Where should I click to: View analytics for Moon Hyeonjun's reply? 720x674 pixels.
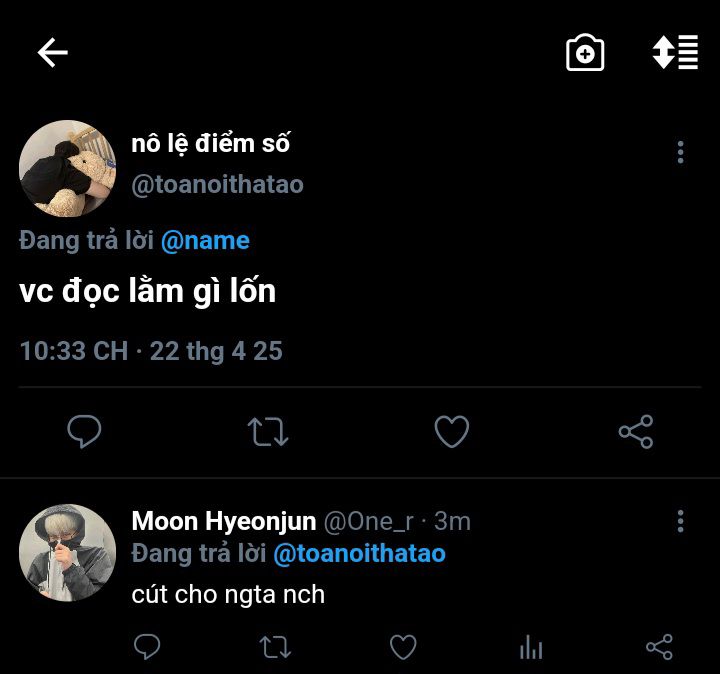[531, 648]
